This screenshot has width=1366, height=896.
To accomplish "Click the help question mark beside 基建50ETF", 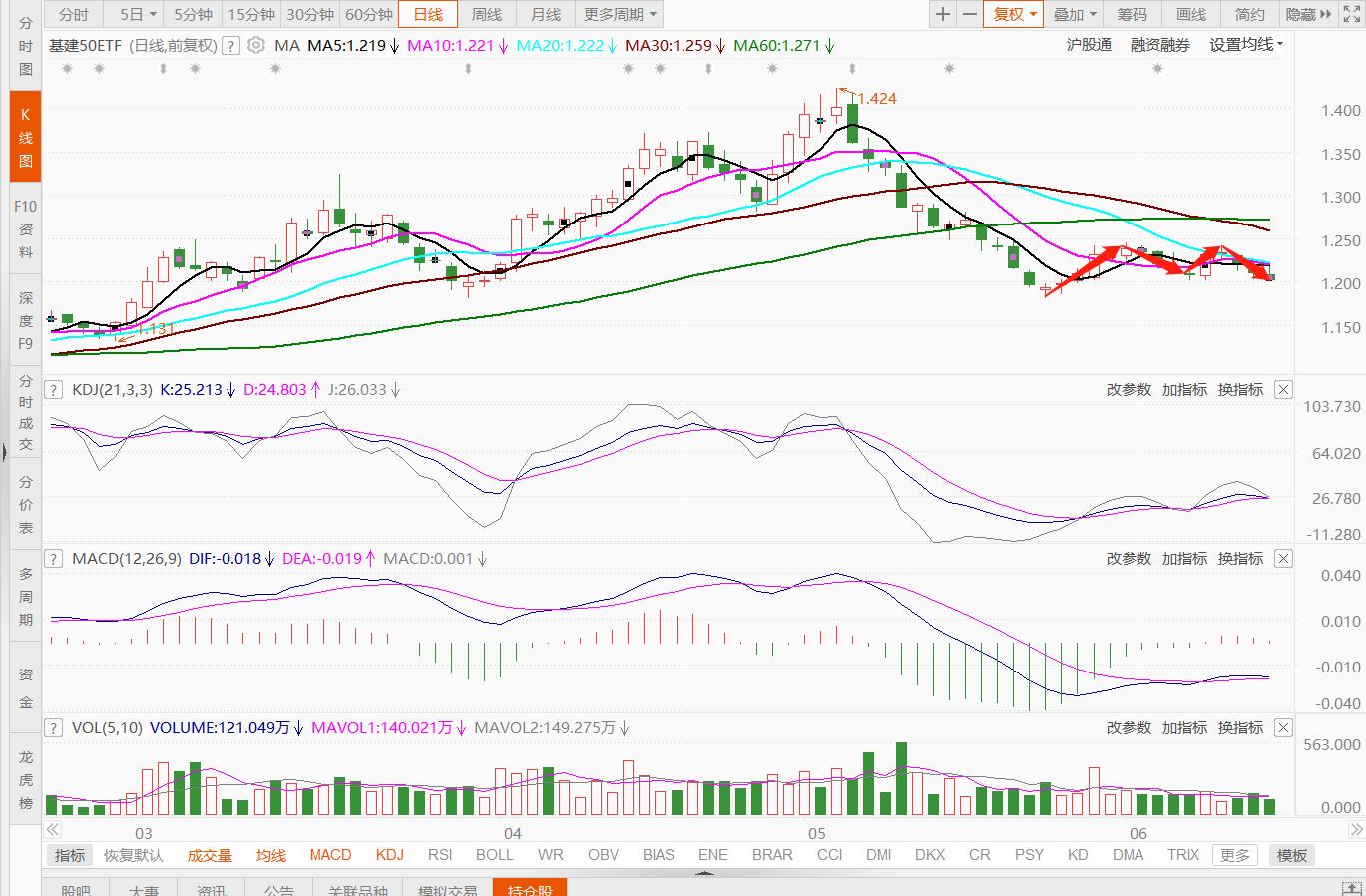I will (230, 45).
